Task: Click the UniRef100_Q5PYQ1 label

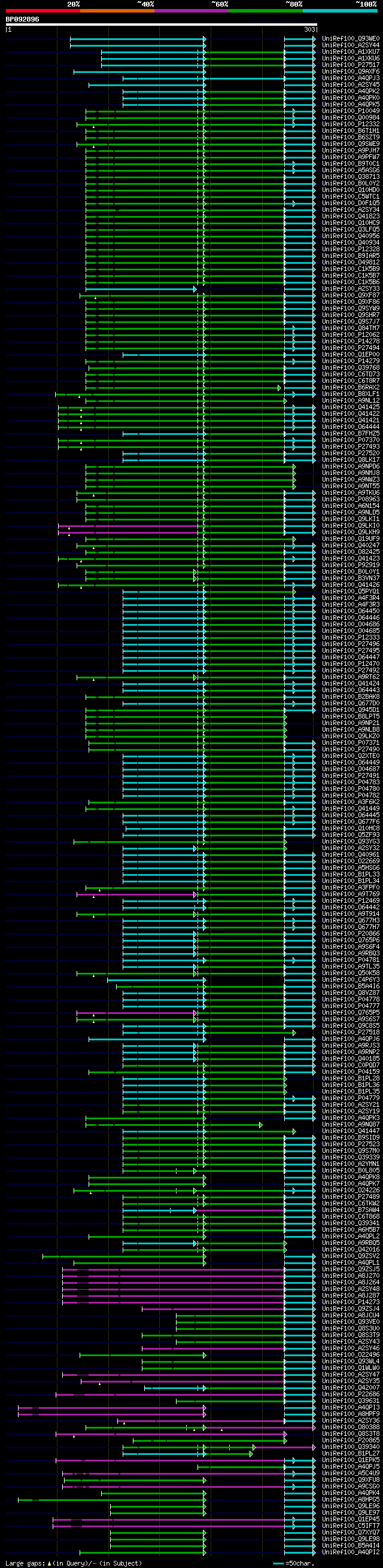Action: 351,591
